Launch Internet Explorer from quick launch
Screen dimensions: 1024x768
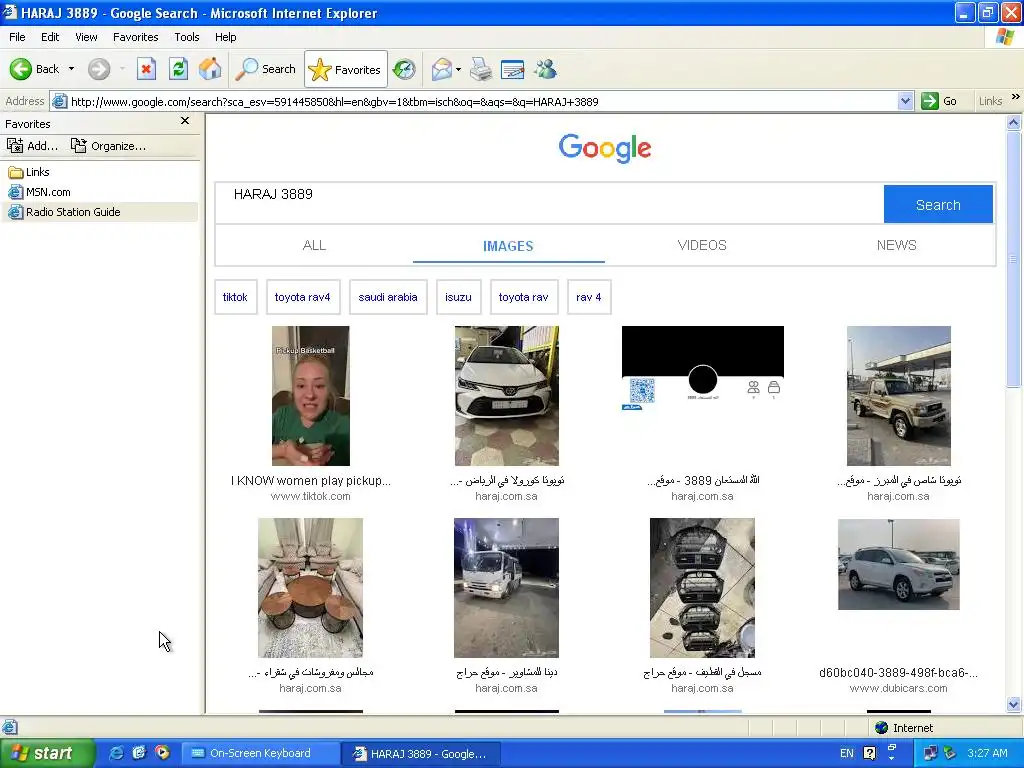click(116, 753)
